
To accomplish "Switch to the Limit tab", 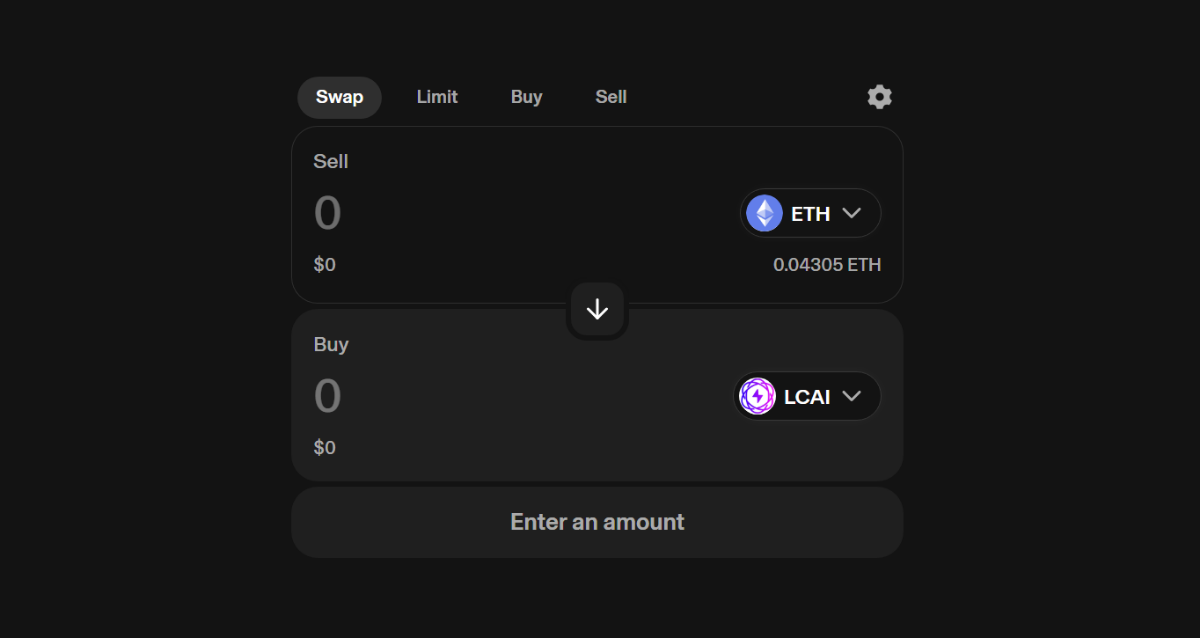I will pos(437,96).
